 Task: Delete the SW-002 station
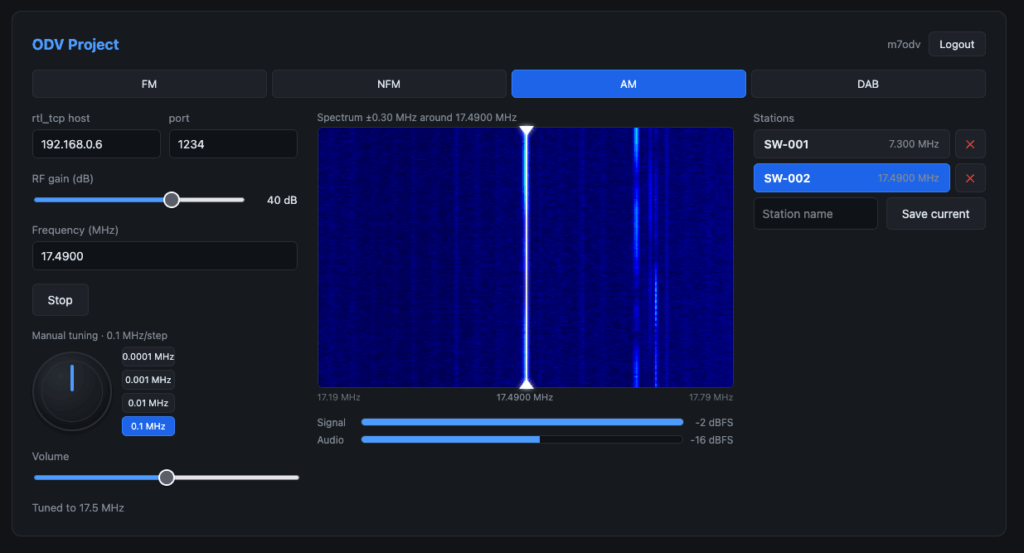970,178
